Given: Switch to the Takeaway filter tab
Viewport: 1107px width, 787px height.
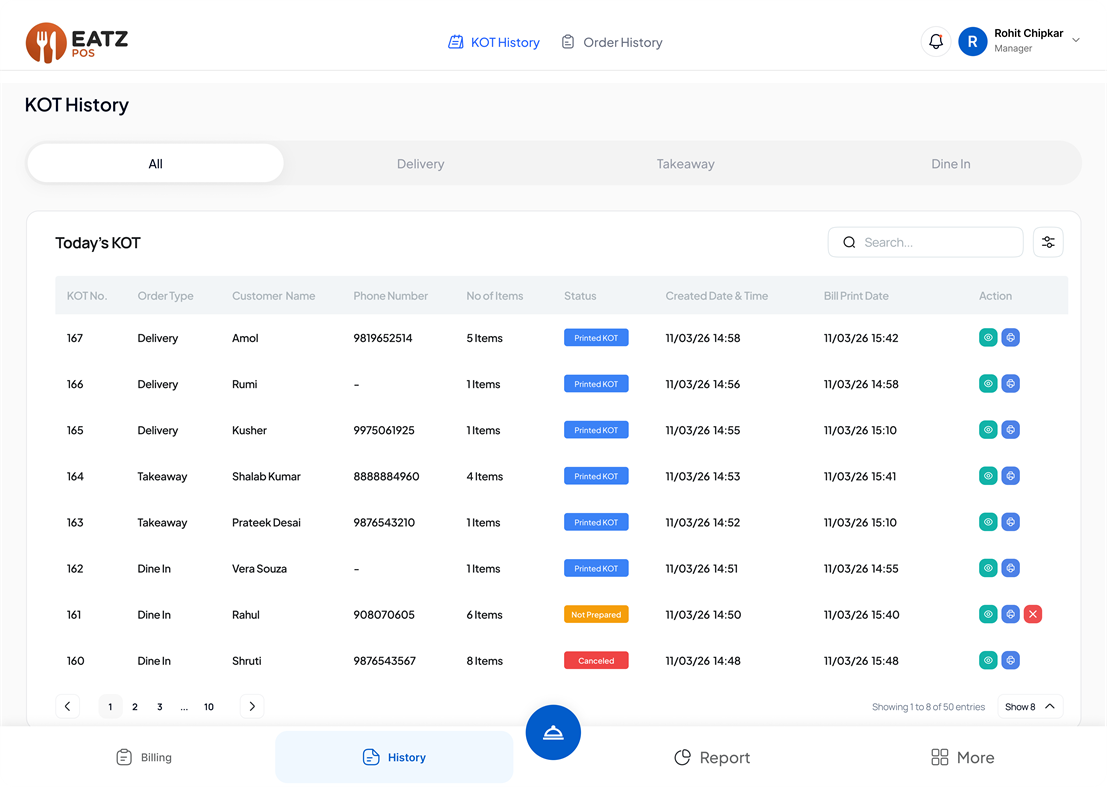Looking at the screenshot, I should [686, 164].
